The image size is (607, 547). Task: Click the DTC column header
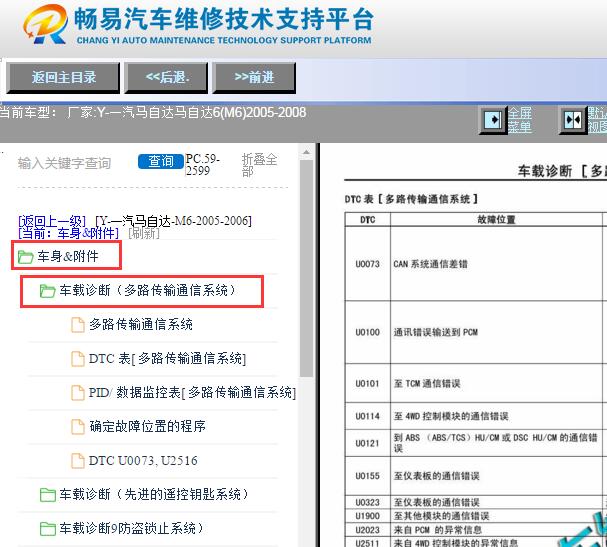coord(367,219)
